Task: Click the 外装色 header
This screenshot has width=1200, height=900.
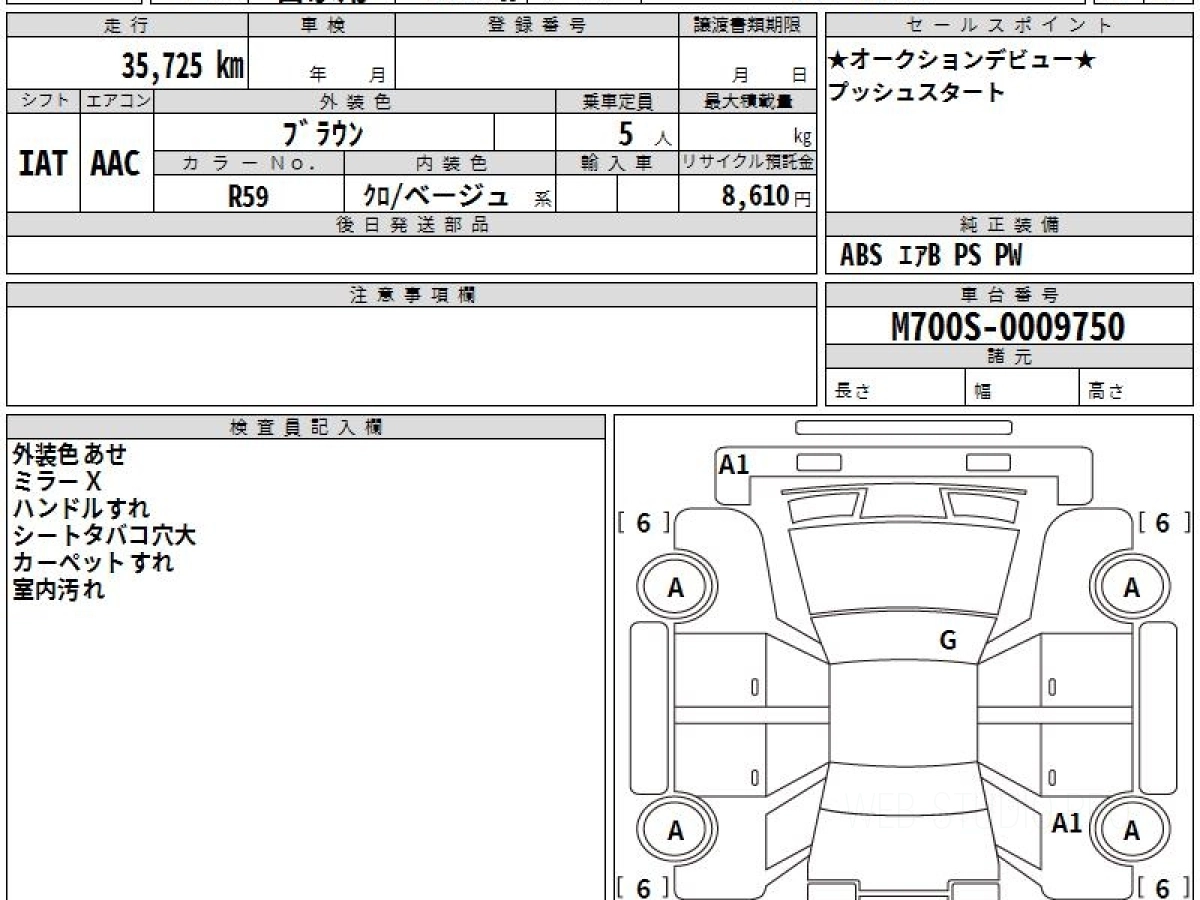Action: click(x=355, y=101)
